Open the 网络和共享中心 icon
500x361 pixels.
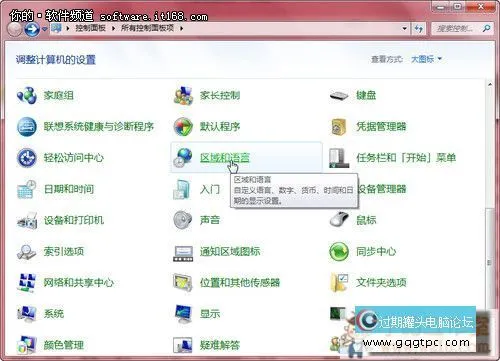pos(27,283)
